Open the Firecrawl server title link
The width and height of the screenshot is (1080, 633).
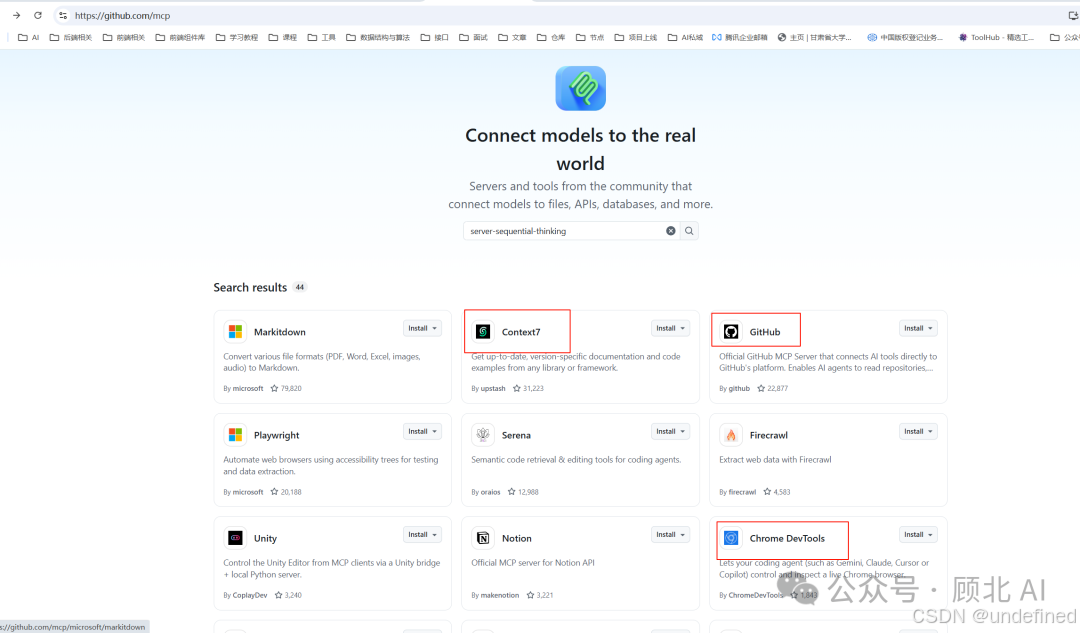coord(768,435)
